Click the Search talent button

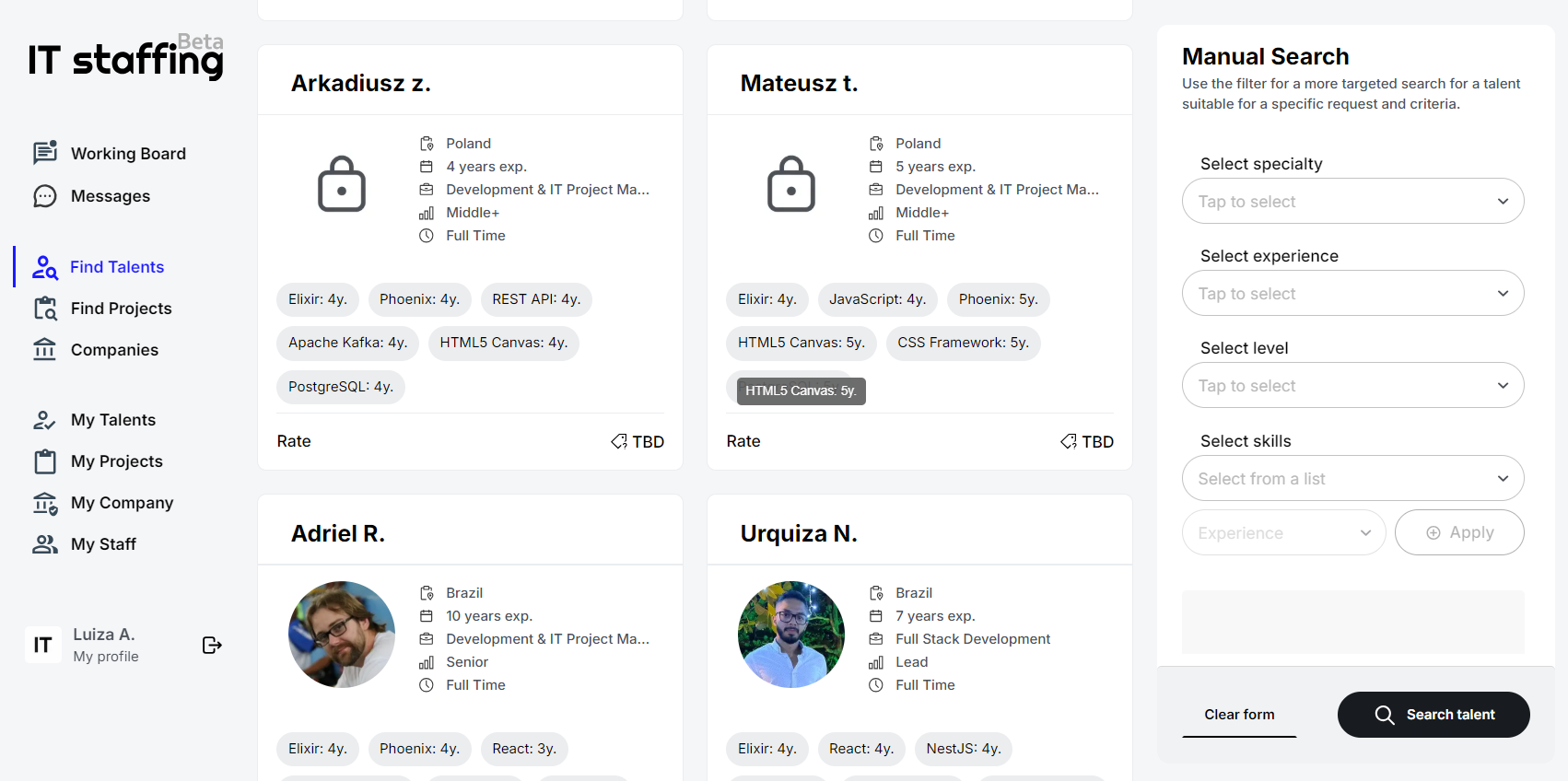(1433, 715)
